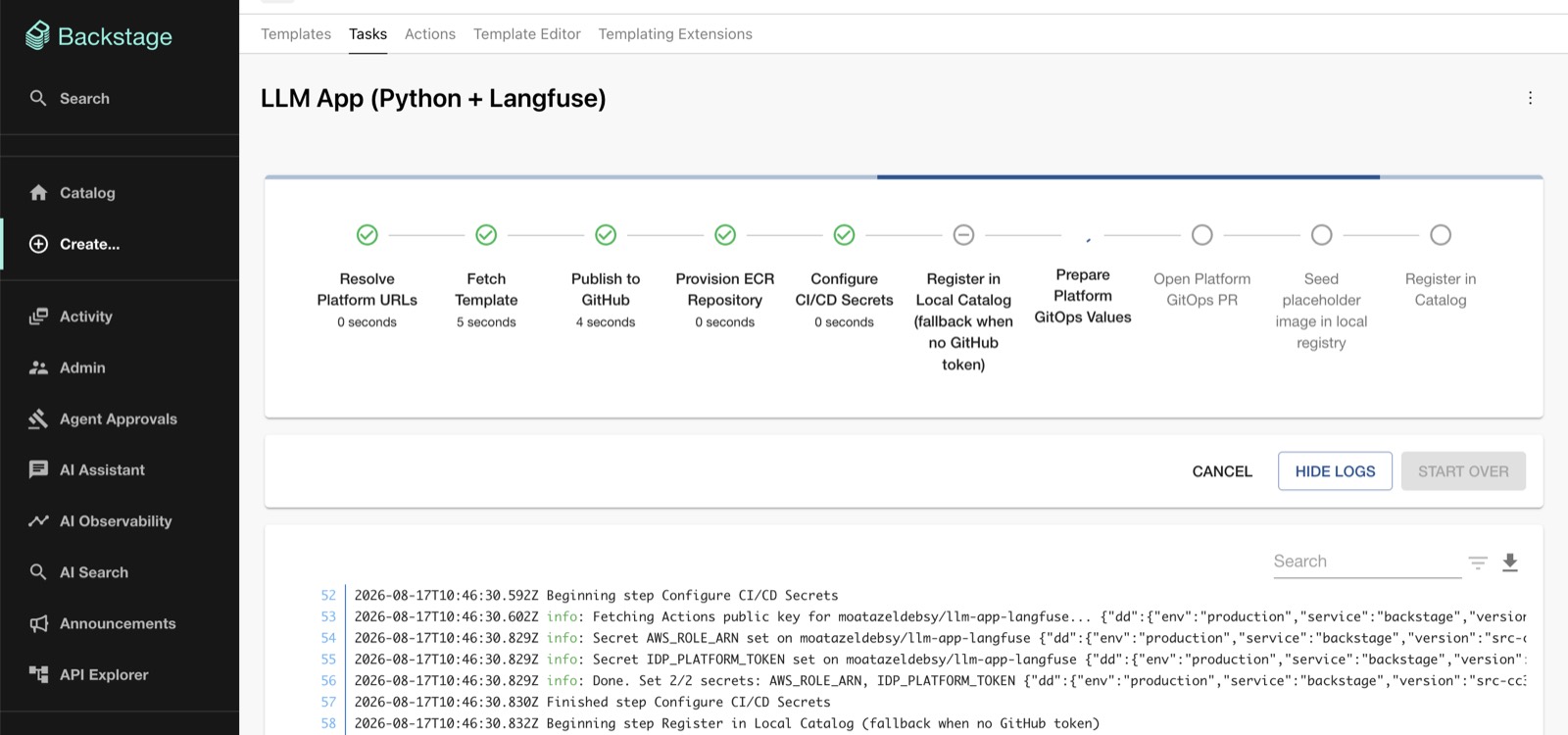This screenshot has width=1568, height=735.
Task: Open the Admin sidebar link
Action: [82, 367]
